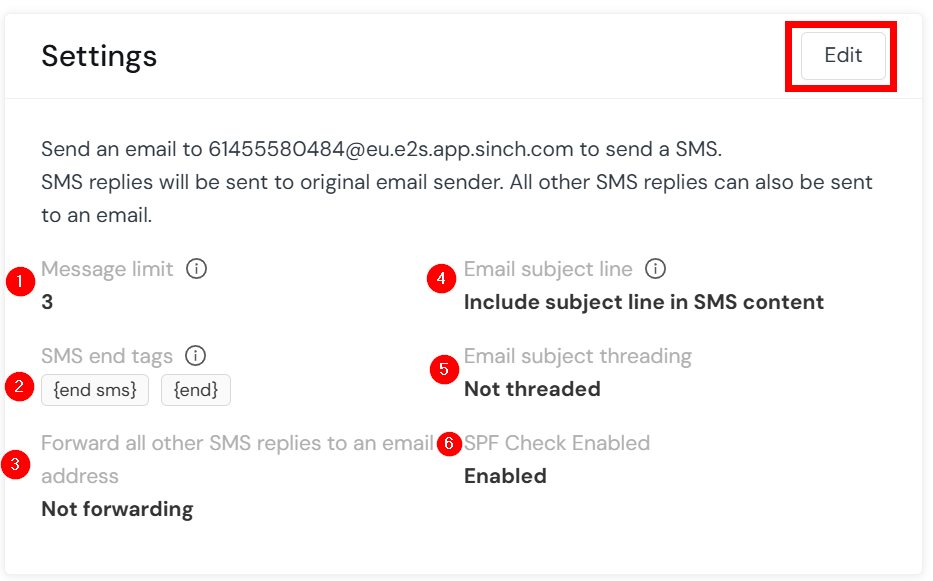Click the Settings heading

[99, 56]
